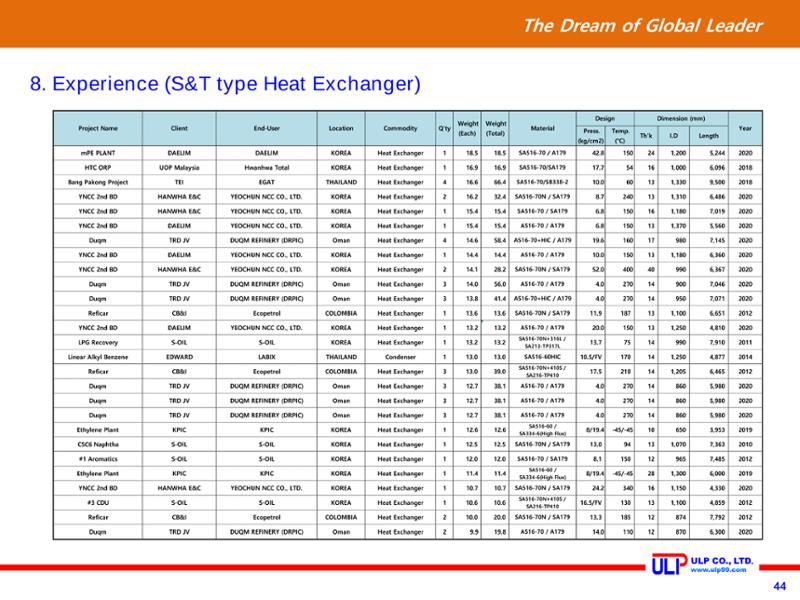
Task: Click the 'EDWARD' client cell
Action: pos(179,357)
